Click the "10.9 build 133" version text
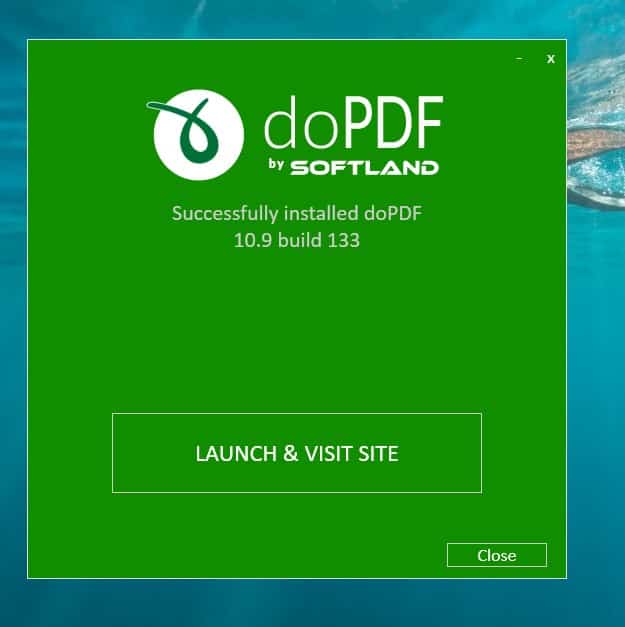This screenshot has height=627, width=625. 297,240
